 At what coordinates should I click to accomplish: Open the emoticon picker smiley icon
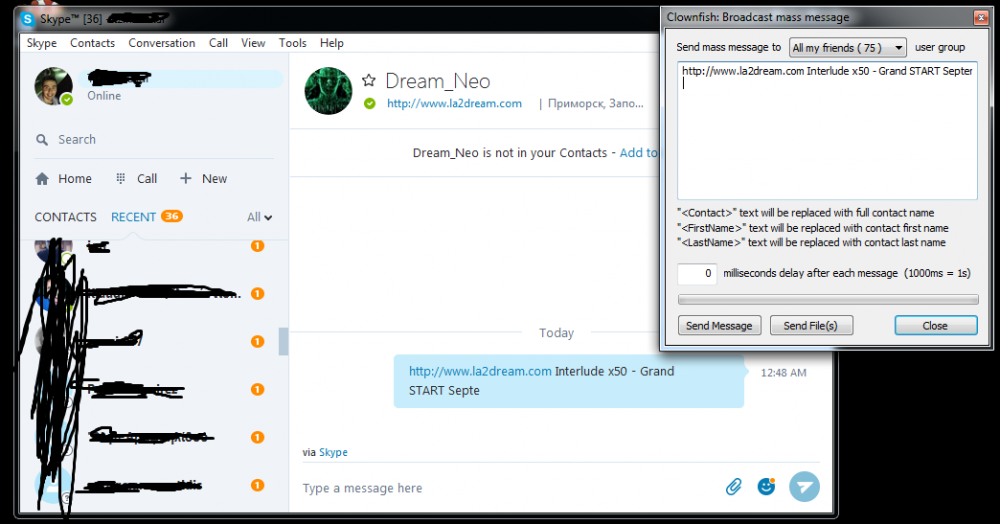pyautogui.click(x=767, y=487)
